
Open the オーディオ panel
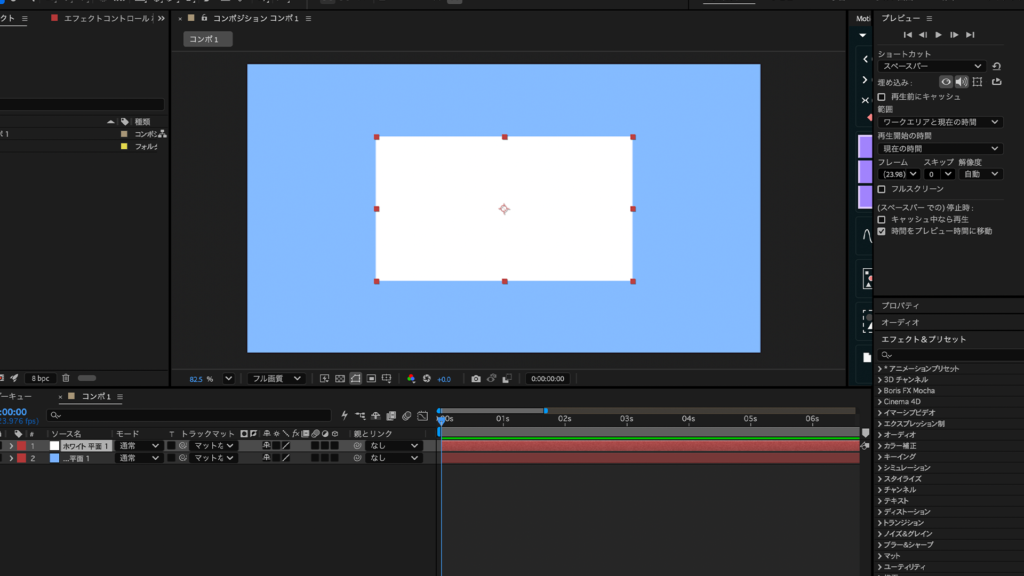[900, 323]
